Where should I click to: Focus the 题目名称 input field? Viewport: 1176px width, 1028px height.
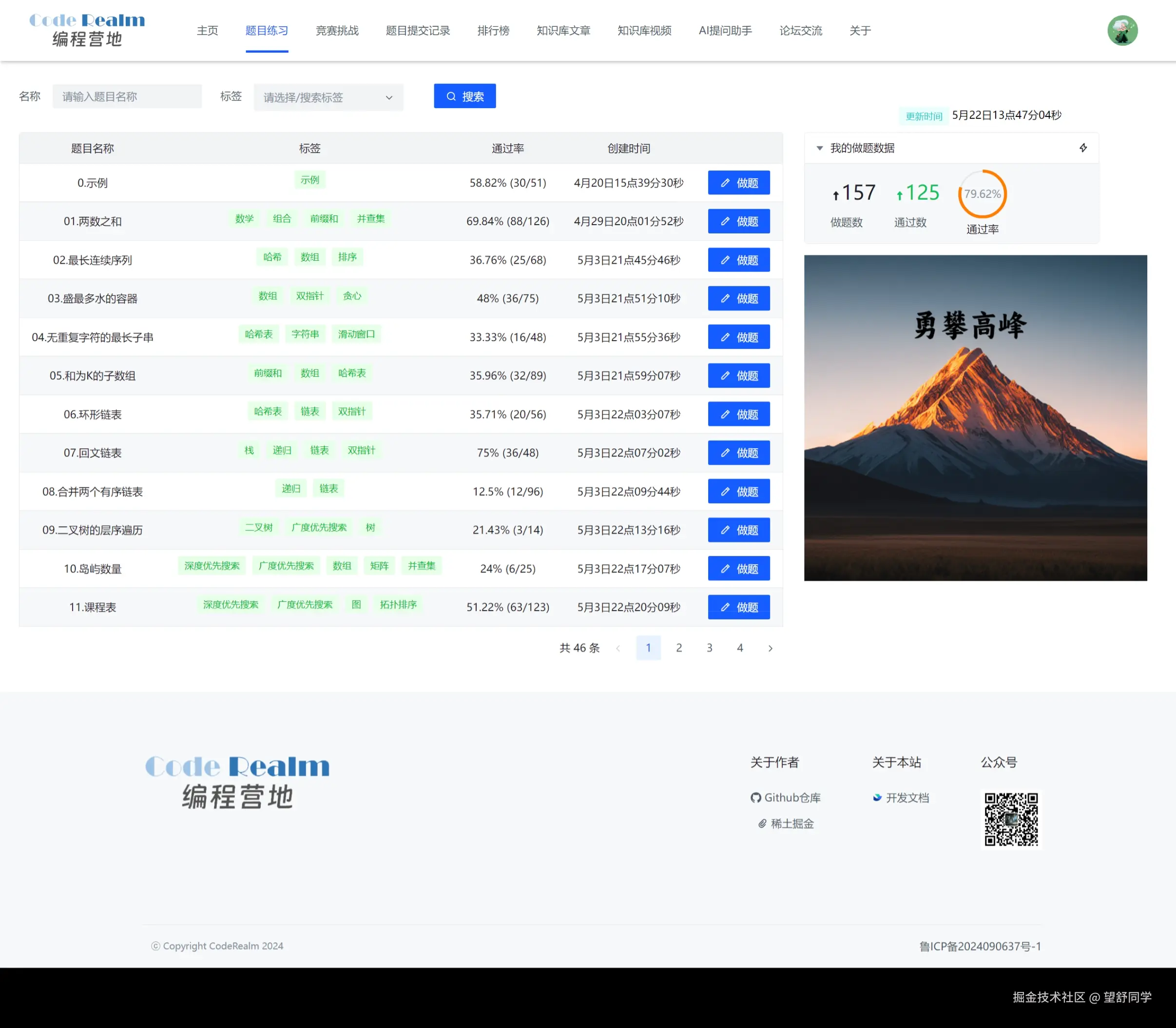(x=127, y=96)
